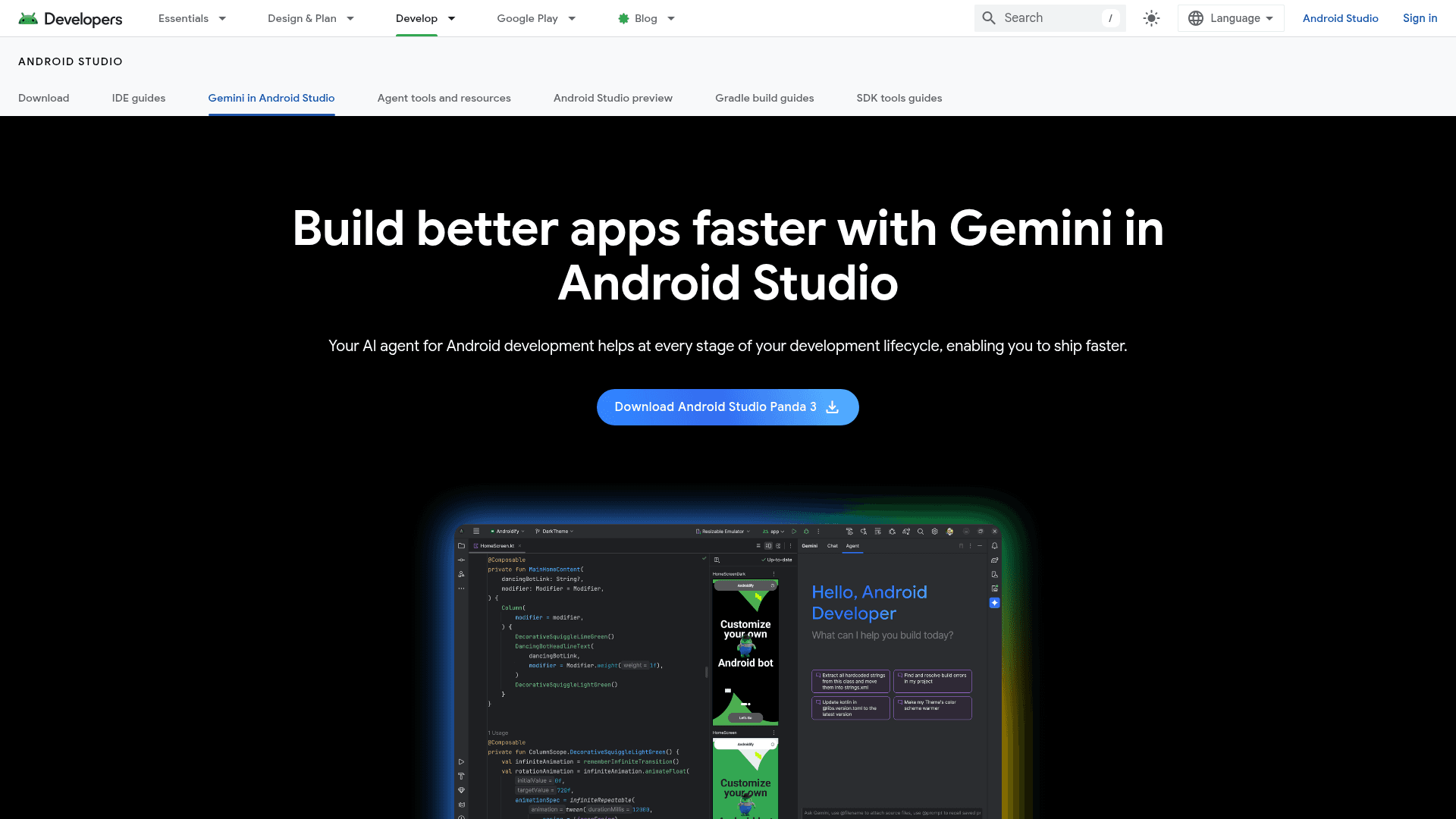
Task: Click the download icon inside the blue button
Action: point(833,407)
